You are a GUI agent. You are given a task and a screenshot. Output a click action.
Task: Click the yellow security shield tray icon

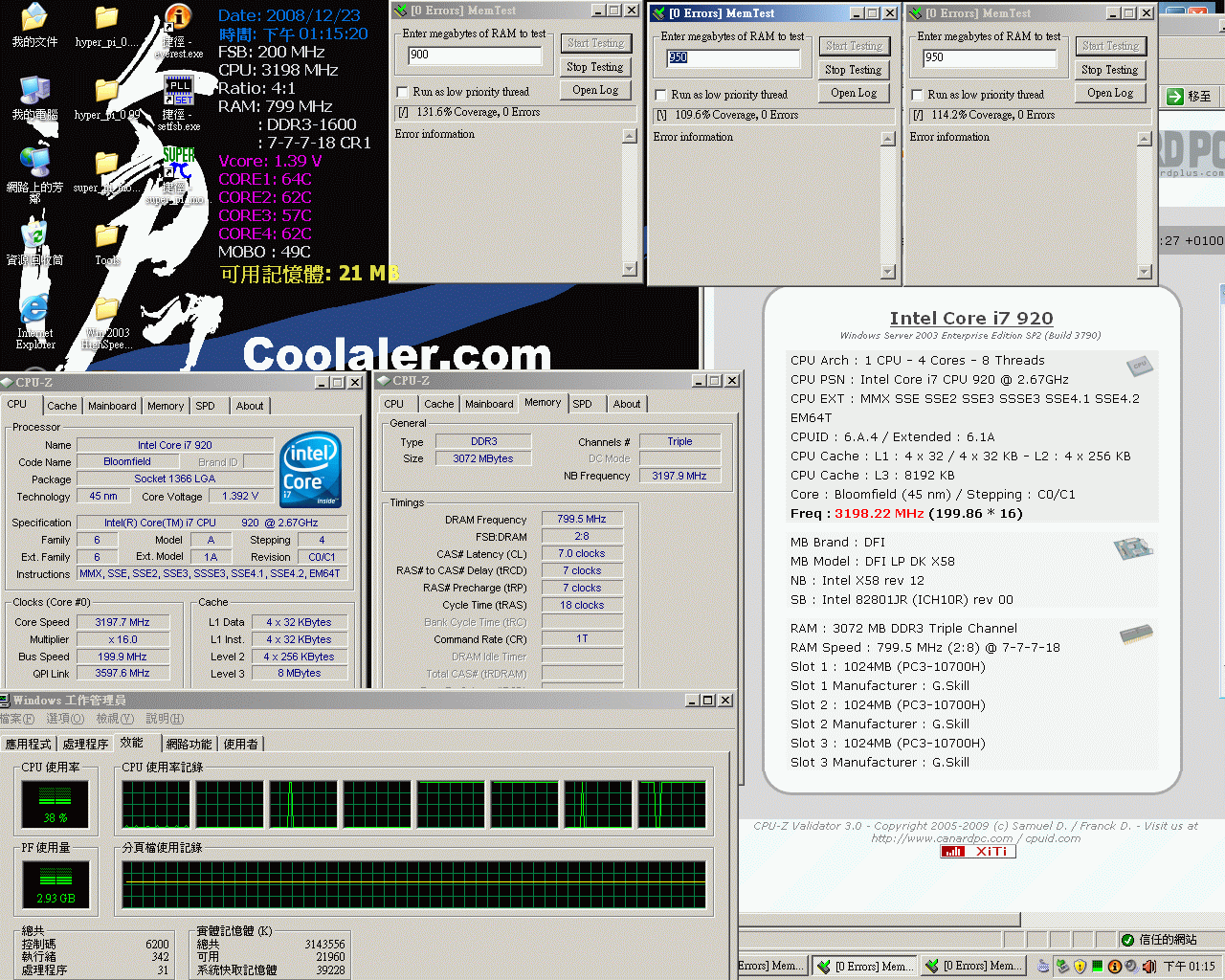pos(1080,967)
